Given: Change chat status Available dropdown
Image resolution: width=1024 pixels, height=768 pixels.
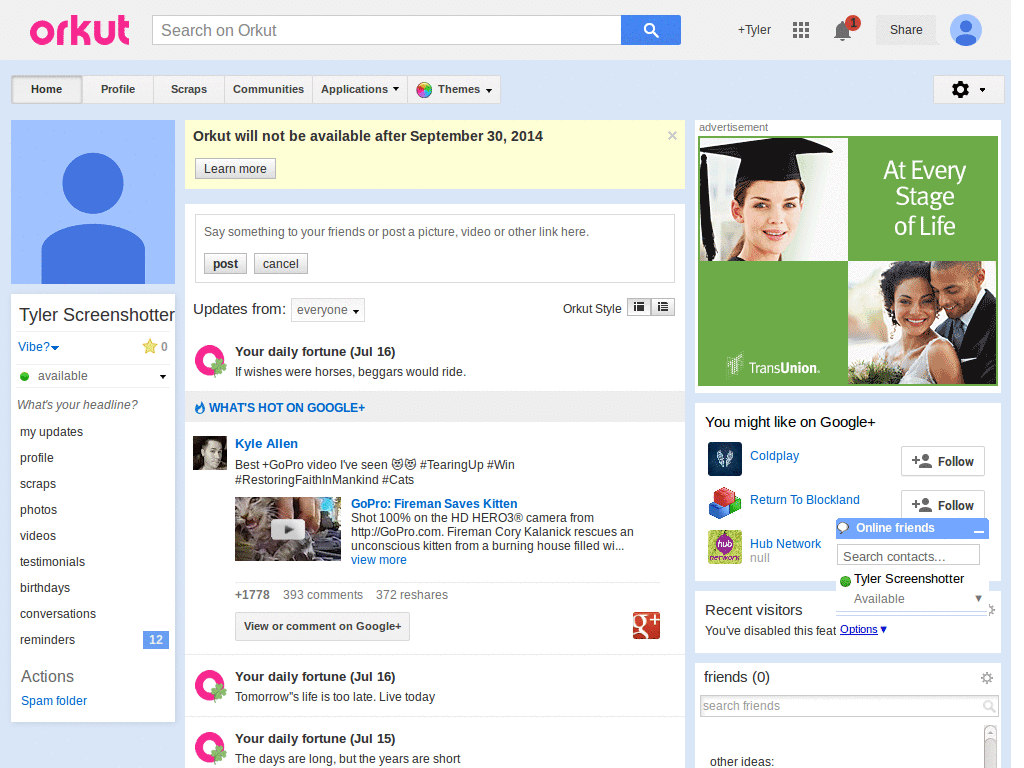Looking at the screenshot, I should [x=917, y=599].
